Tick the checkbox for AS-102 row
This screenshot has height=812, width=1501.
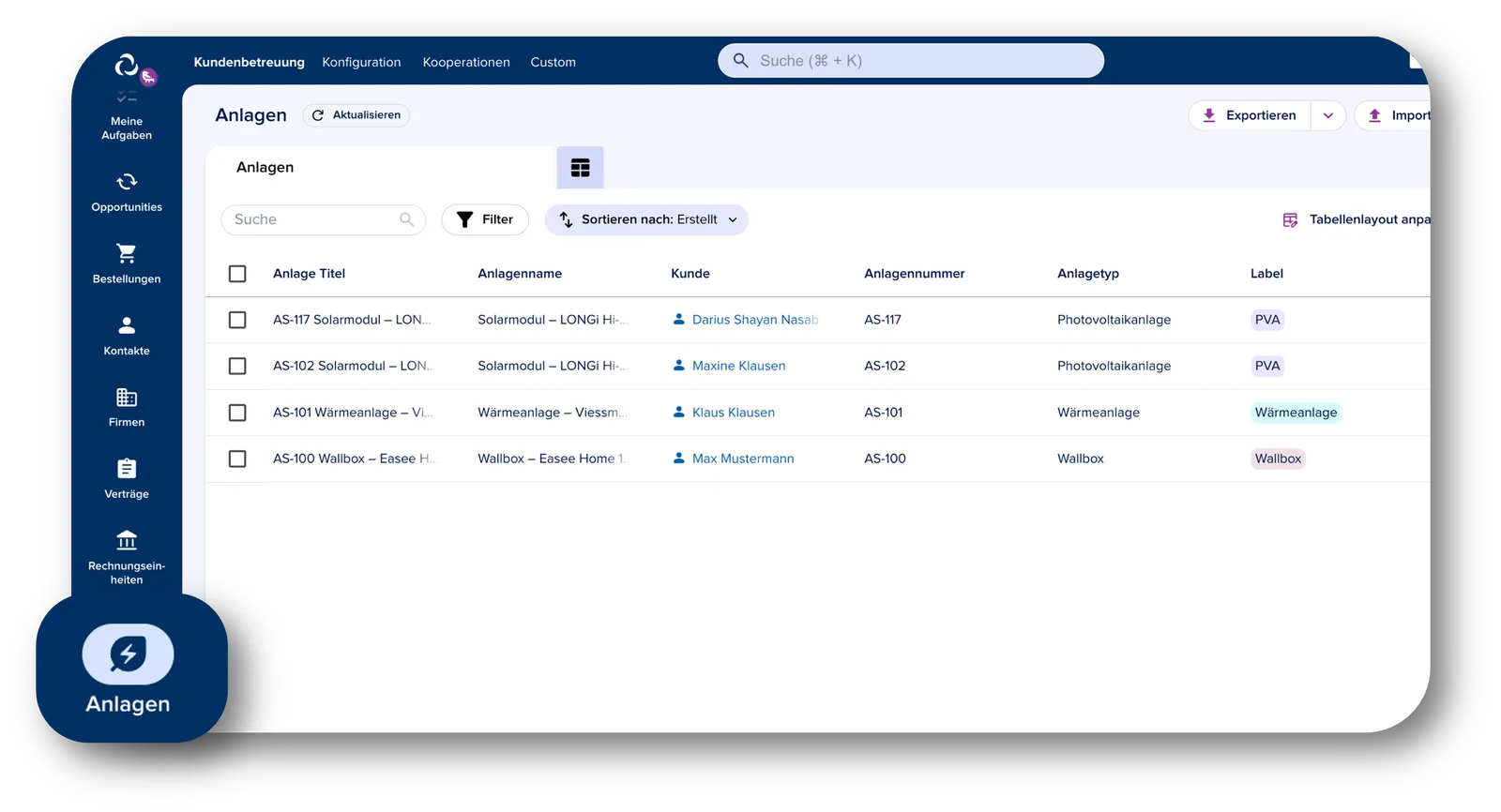[x=237, y=366]
